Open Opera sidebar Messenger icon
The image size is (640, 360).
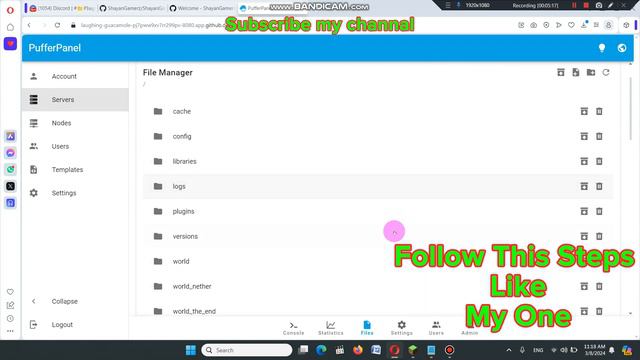click(x=10, y=153)
